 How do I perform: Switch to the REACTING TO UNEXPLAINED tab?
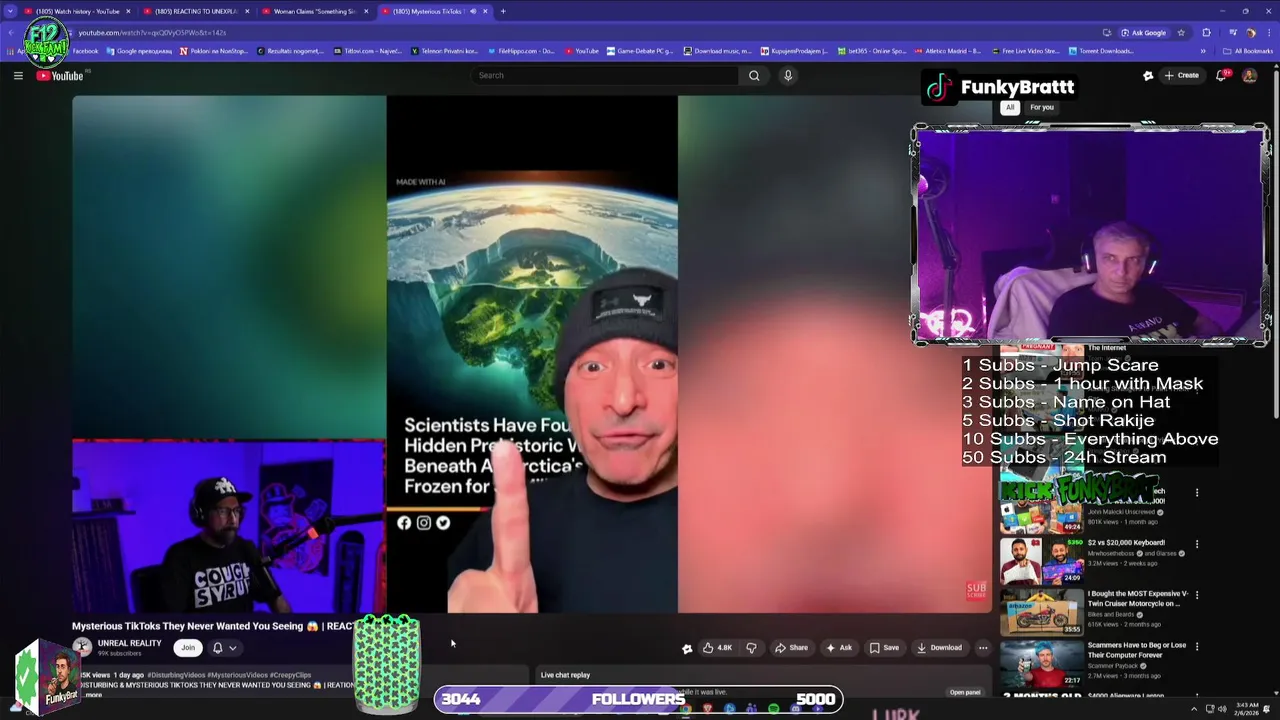(x=195, y=11)
